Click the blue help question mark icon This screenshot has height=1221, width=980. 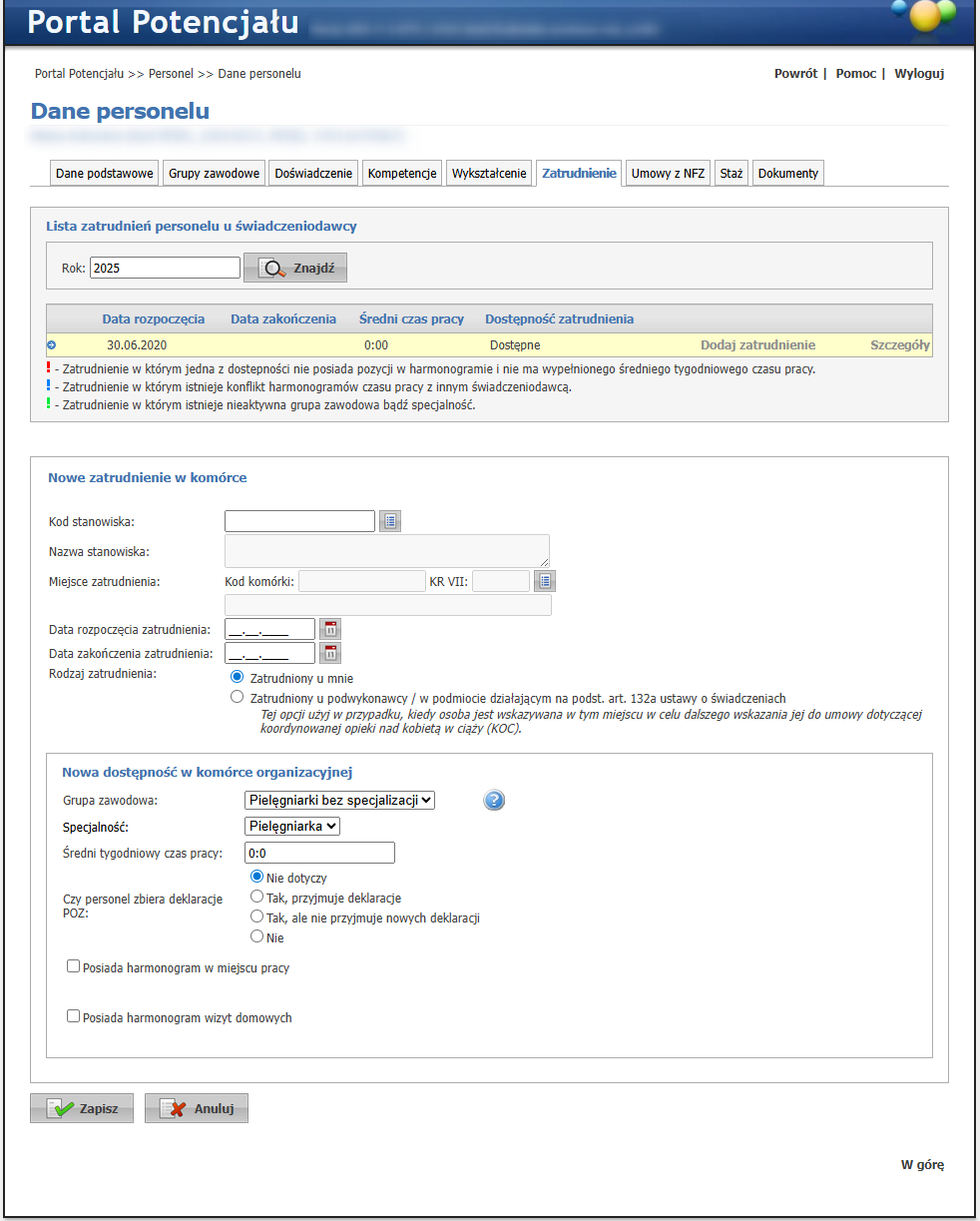(494, 800)
